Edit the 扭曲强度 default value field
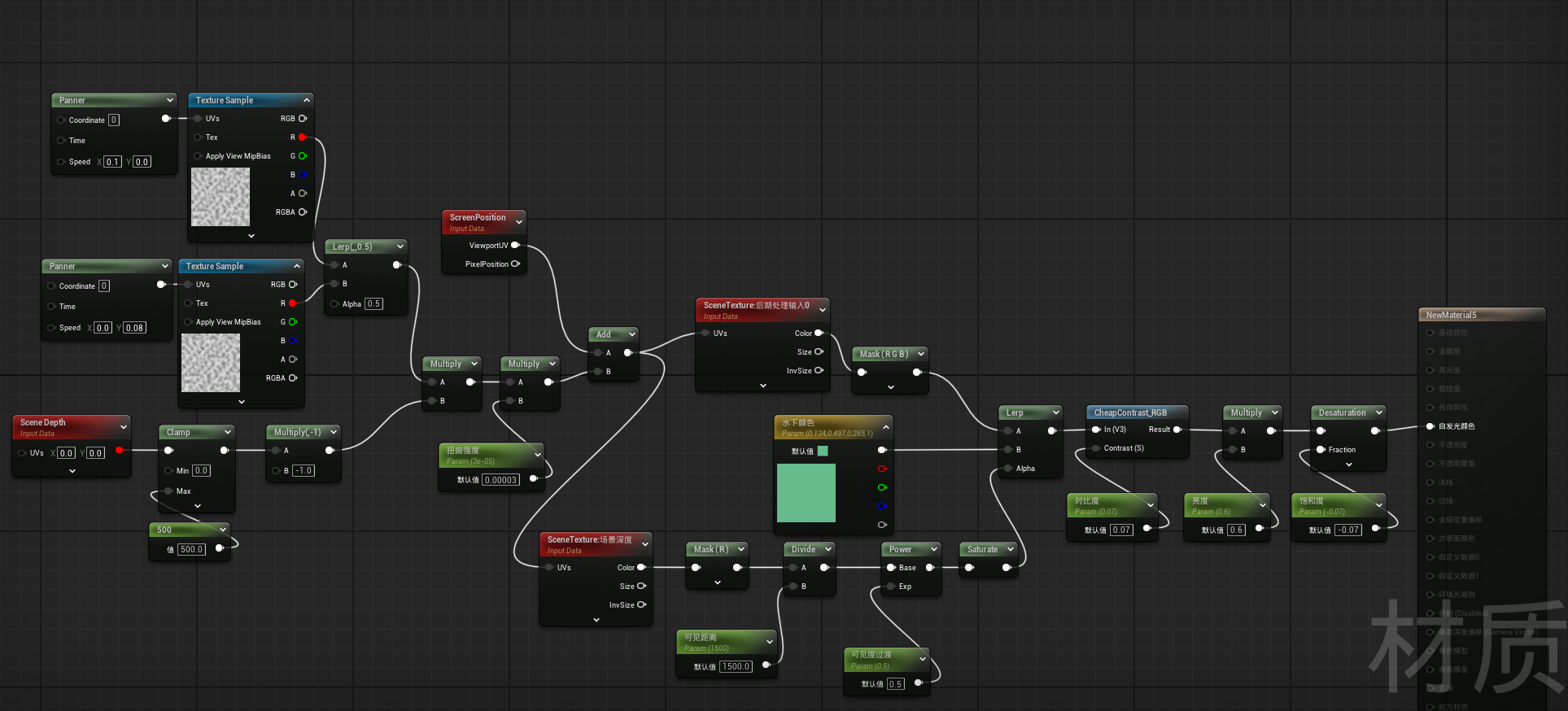Viewport: 1568px width, 711px height. 500,480
